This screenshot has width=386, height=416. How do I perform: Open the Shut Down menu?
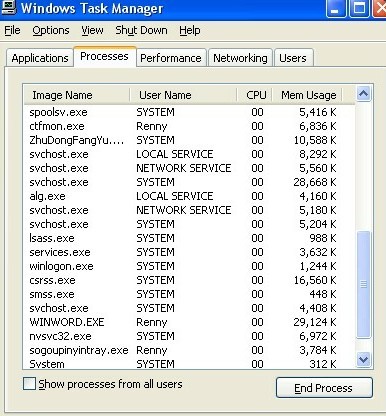pyautogui.click(x=141, y=30)
